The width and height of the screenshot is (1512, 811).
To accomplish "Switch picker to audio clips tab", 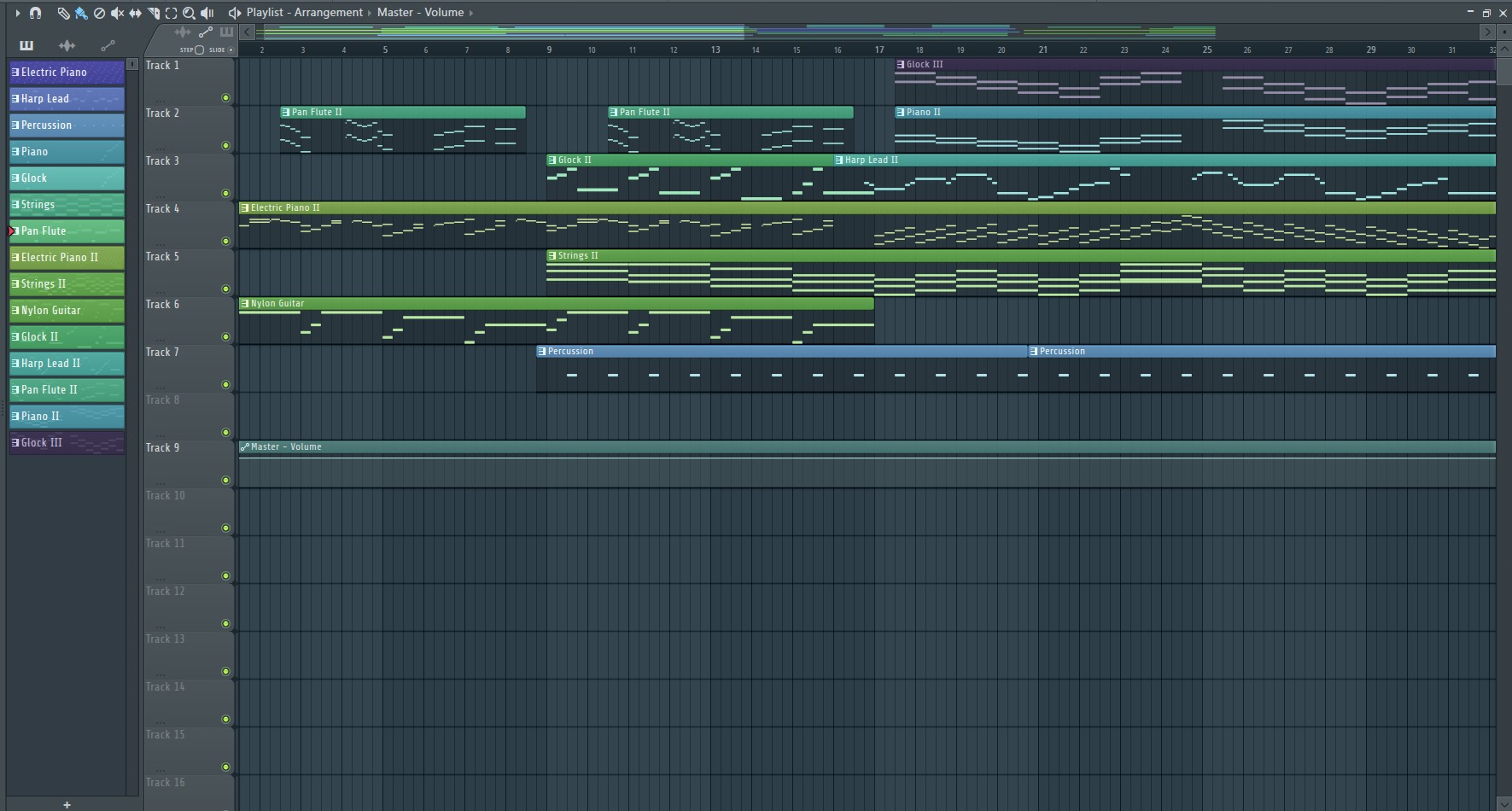I will tap(67, 45).
